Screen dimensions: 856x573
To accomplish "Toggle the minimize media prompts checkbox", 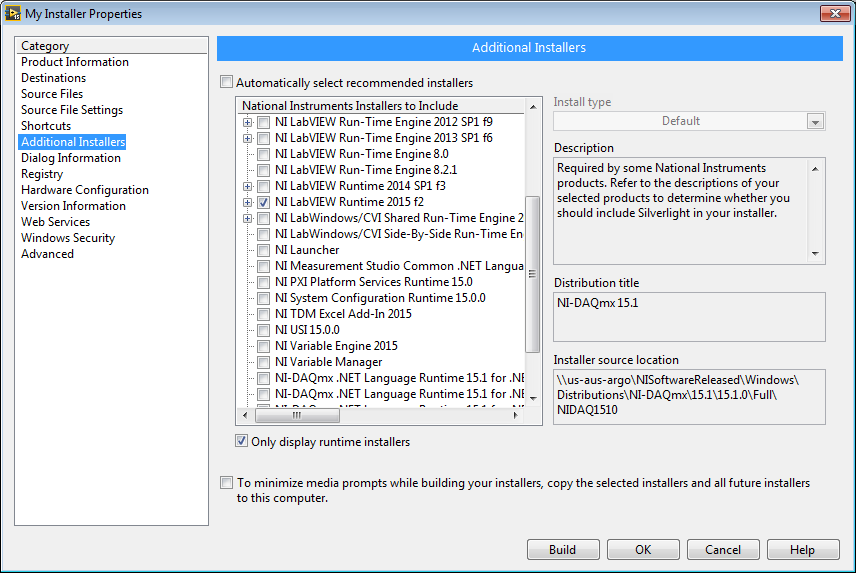I will (226, 482).
